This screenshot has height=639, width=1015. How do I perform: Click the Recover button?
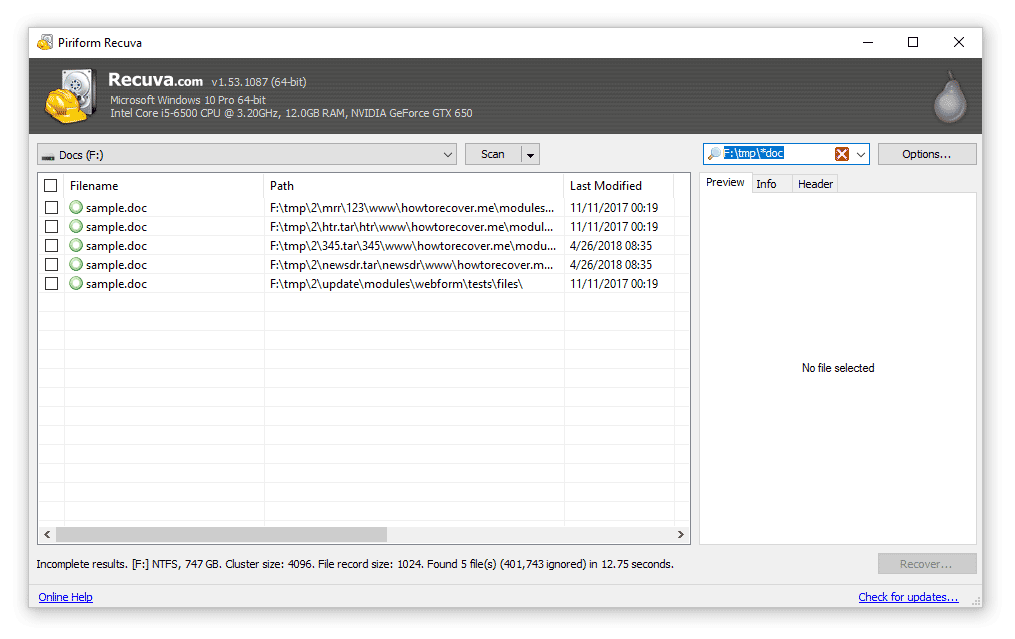tap(927, 564)
